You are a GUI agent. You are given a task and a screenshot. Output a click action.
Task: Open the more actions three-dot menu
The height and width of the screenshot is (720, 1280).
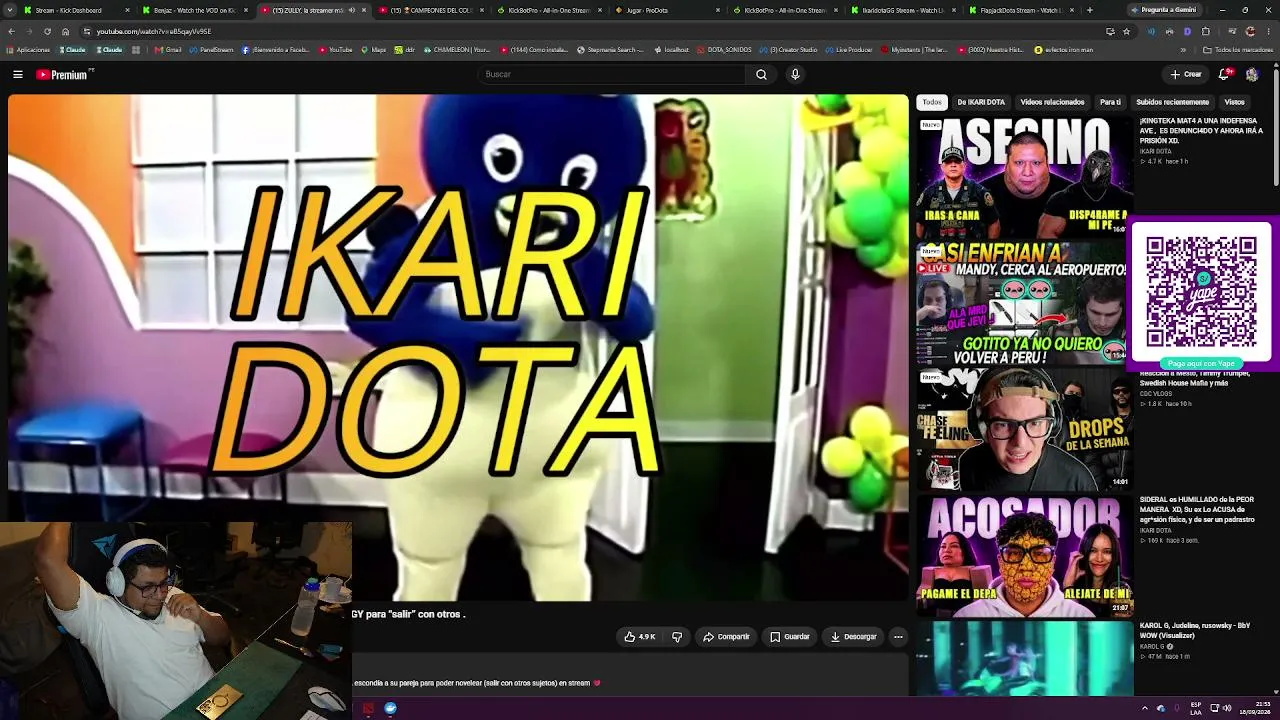pyautogui.click(x=898, y=636)
